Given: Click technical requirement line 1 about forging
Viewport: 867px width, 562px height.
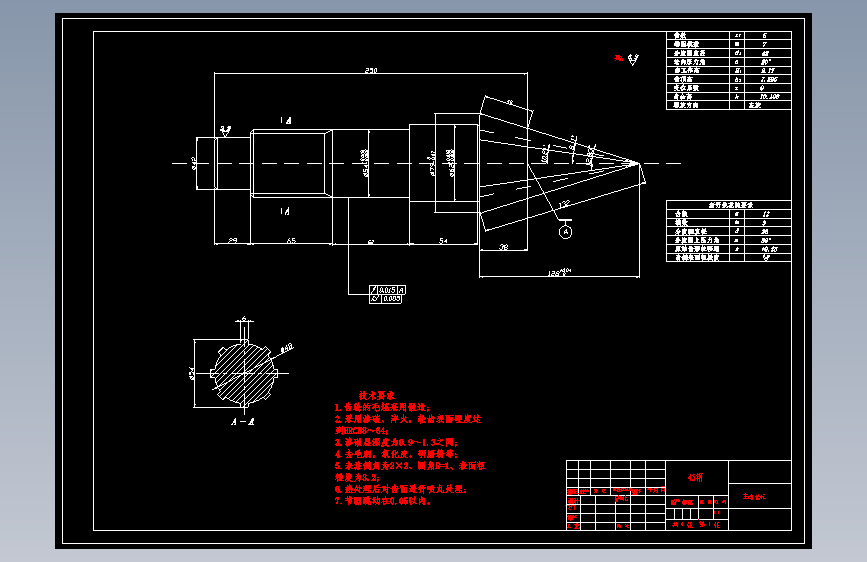Looking at the screenshot, I should (382, 407).
